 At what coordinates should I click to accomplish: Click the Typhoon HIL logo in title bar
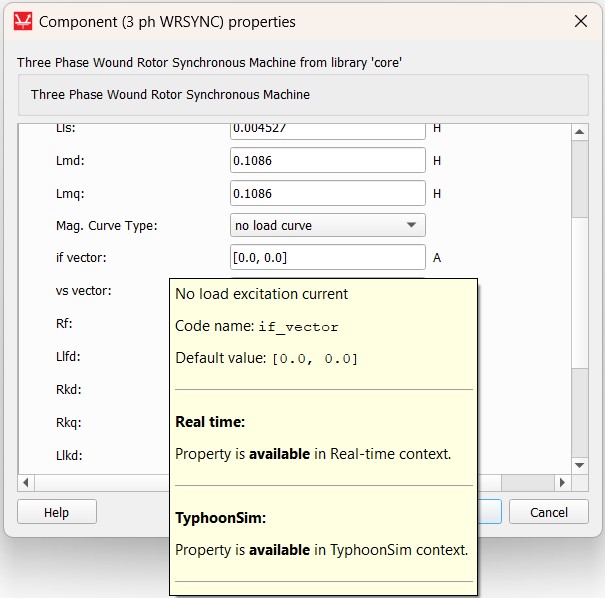pos(23,21)
